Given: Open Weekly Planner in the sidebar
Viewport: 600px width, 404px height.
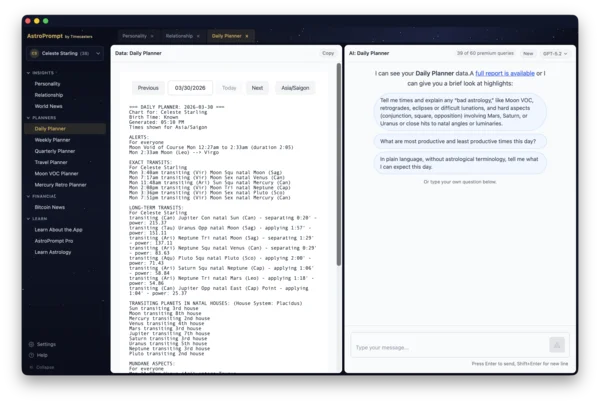Looking at the screenshot, I should 52,140.
